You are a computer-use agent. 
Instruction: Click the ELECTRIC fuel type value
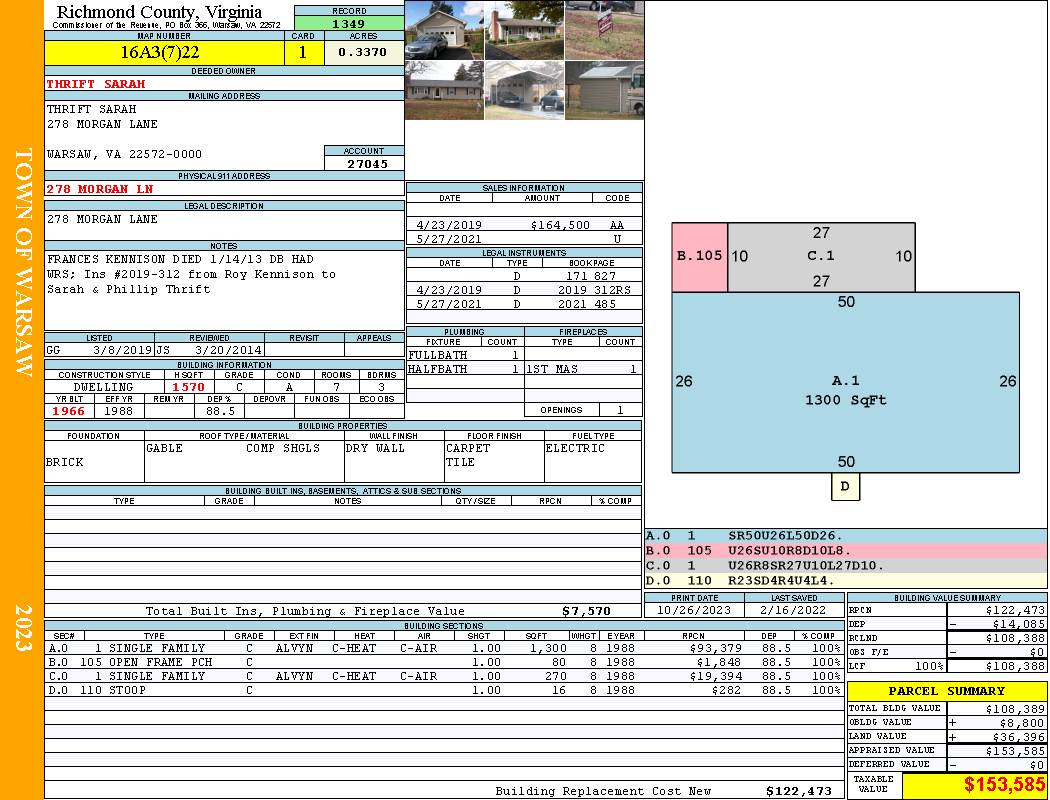(575, 448)
